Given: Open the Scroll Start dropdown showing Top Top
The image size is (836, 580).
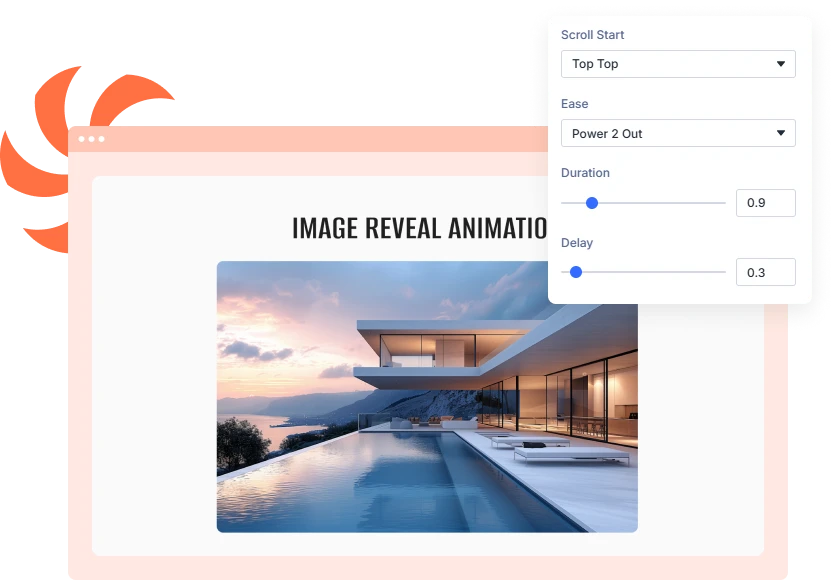Looking at the screenshot, I should pyautogui.click(x=678, y=64).
